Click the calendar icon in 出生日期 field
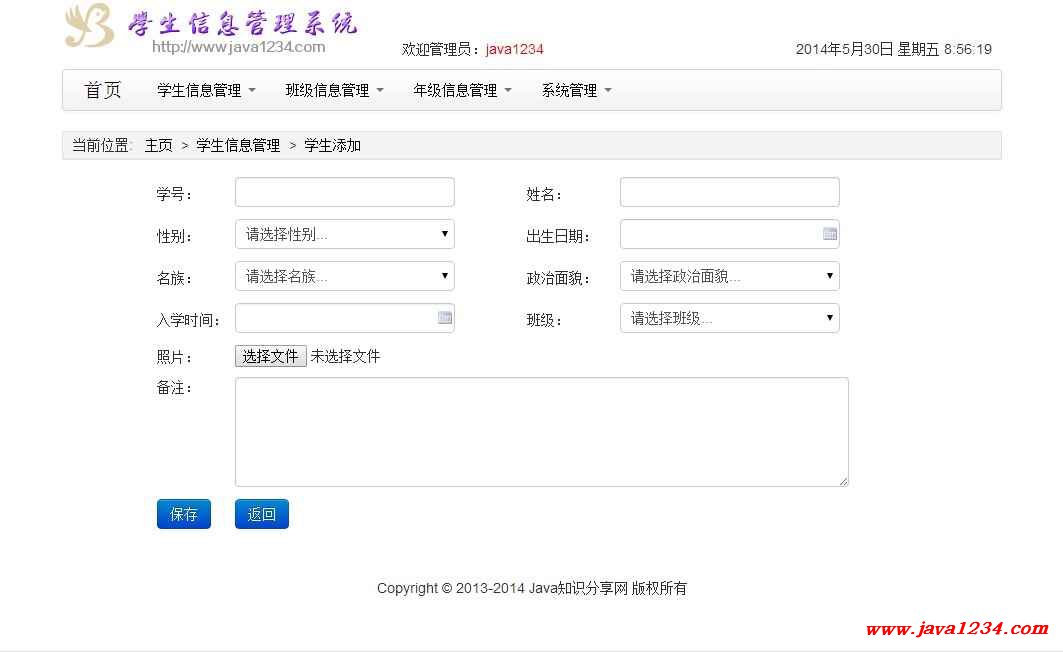1063x652 pixels. click(x=829, y=234)
